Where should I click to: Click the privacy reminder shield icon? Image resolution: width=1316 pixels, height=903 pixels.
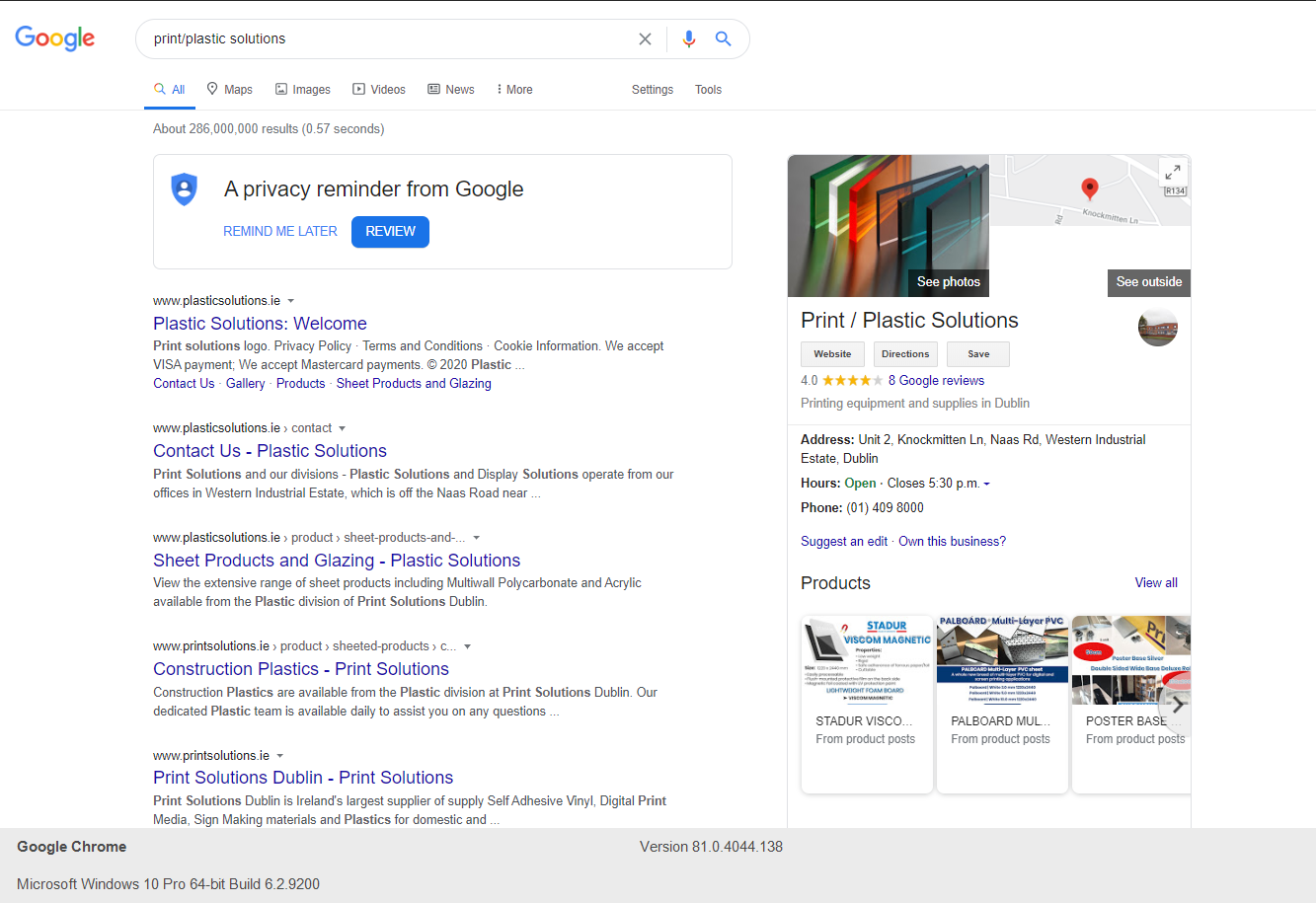click(185, 188)
